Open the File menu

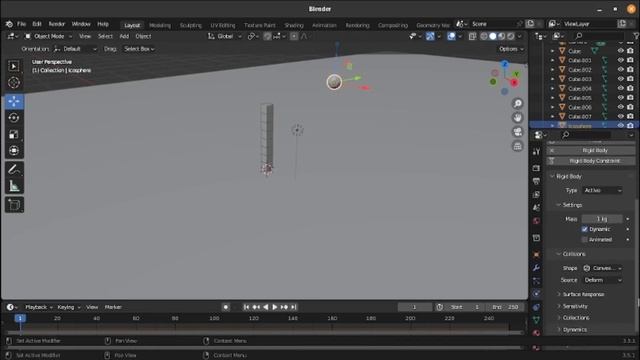click(21, 24)
